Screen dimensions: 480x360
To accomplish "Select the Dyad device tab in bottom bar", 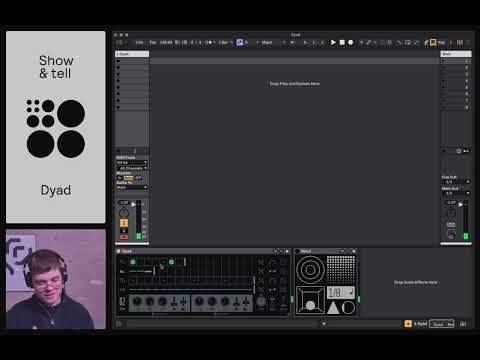I will pos(441,324).
